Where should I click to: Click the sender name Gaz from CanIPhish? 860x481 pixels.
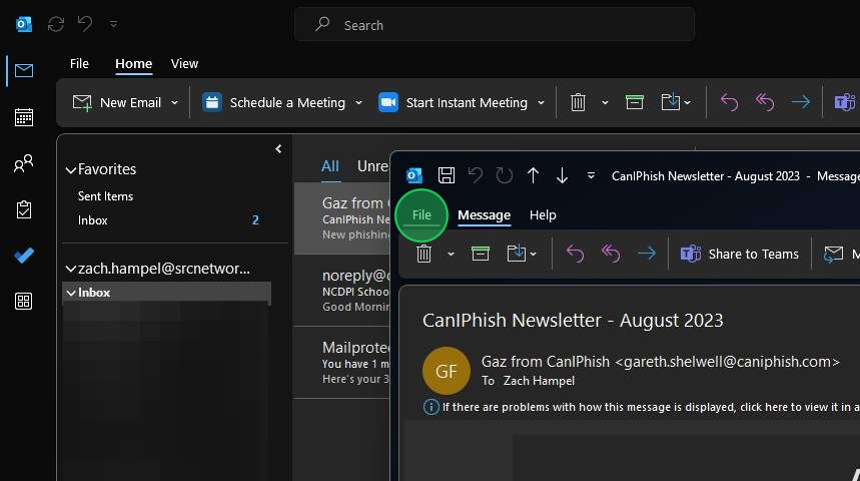coord(545,362)
